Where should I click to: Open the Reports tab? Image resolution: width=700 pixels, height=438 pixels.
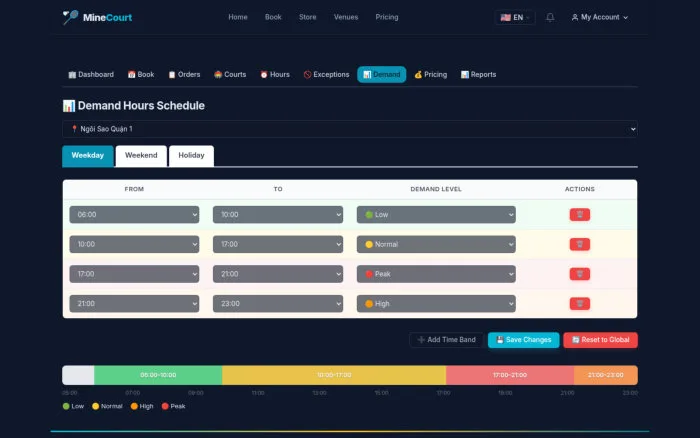[x=479, y=75]
